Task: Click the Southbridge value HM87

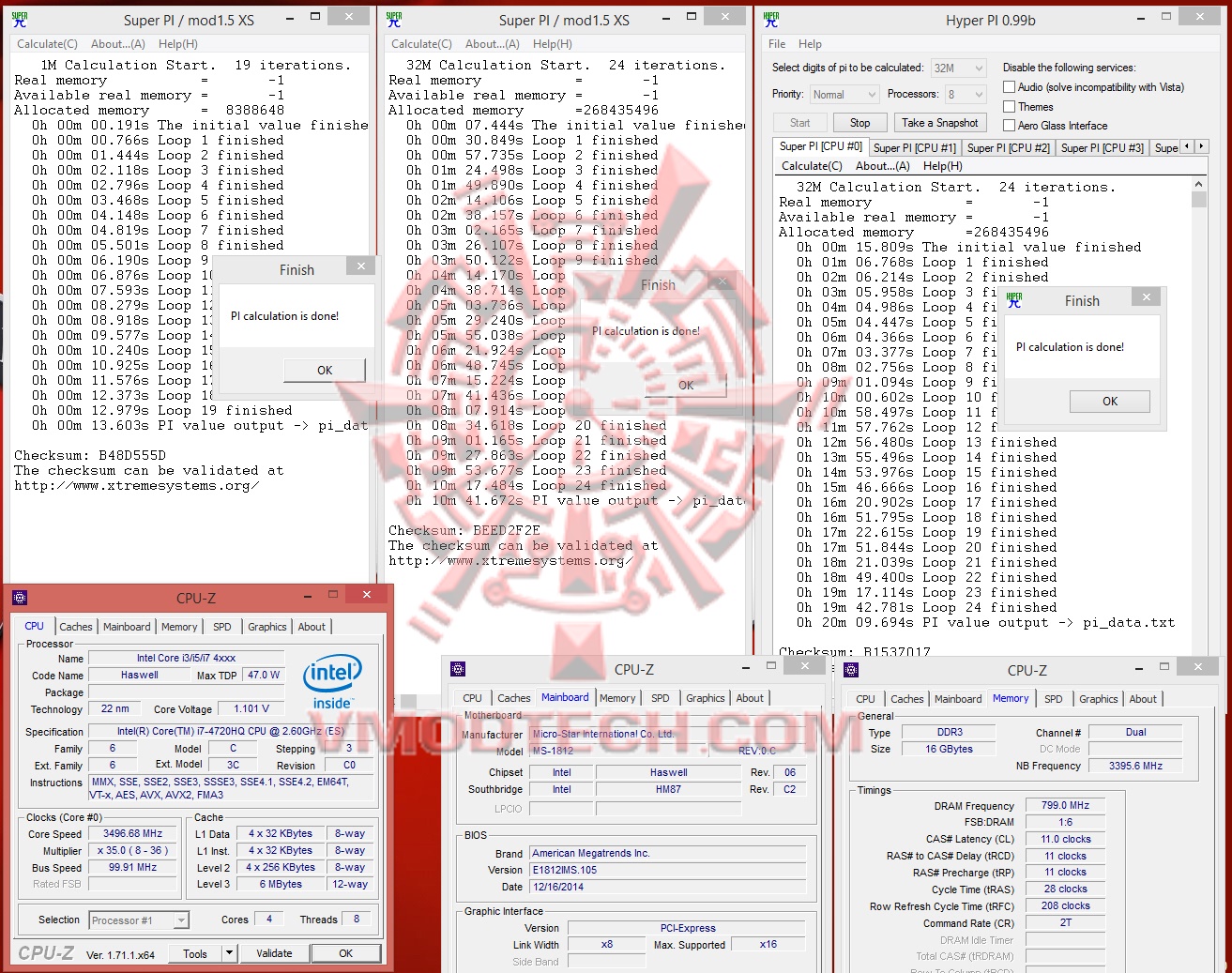Action: click(668, 789)
